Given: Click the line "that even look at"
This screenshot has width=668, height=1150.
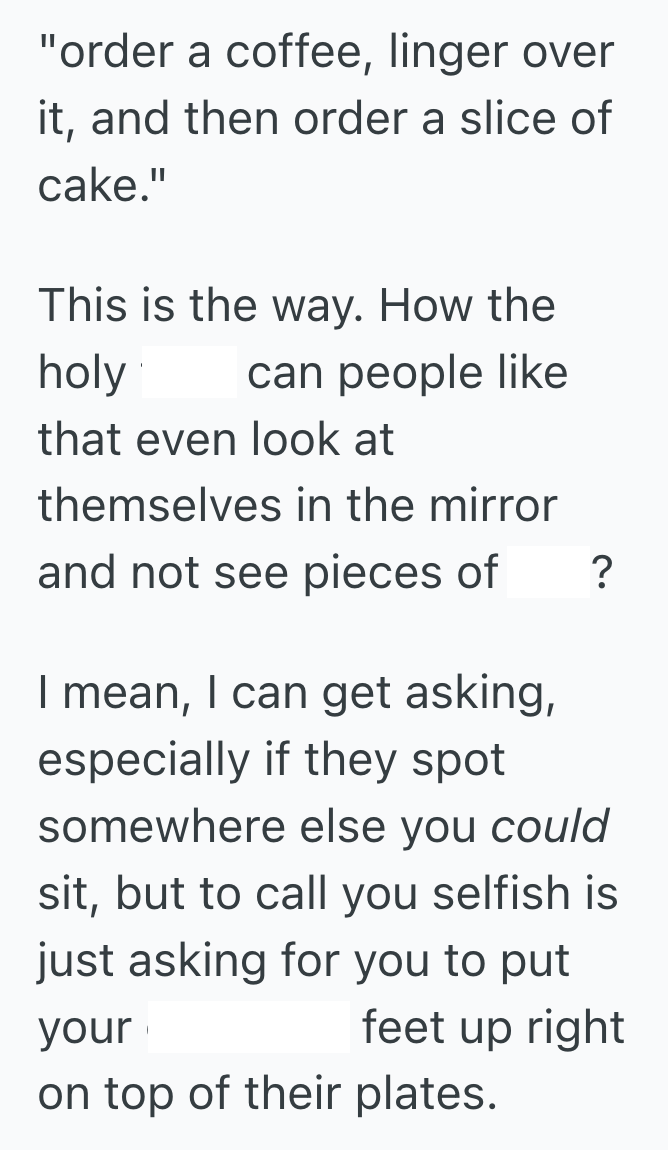Looking at the screenshot, I should pos(216,440).
